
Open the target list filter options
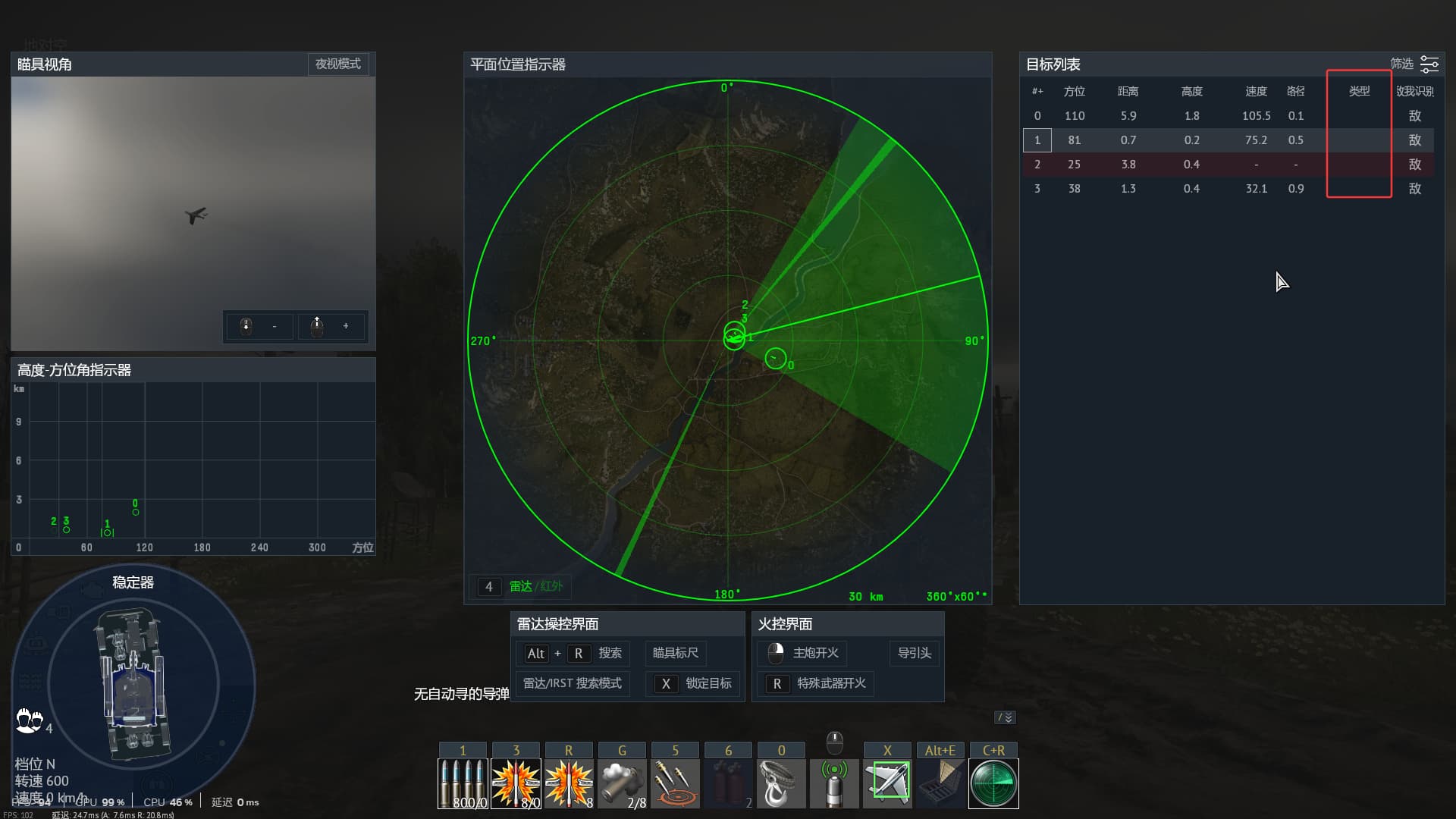[x=1429, y=64]
